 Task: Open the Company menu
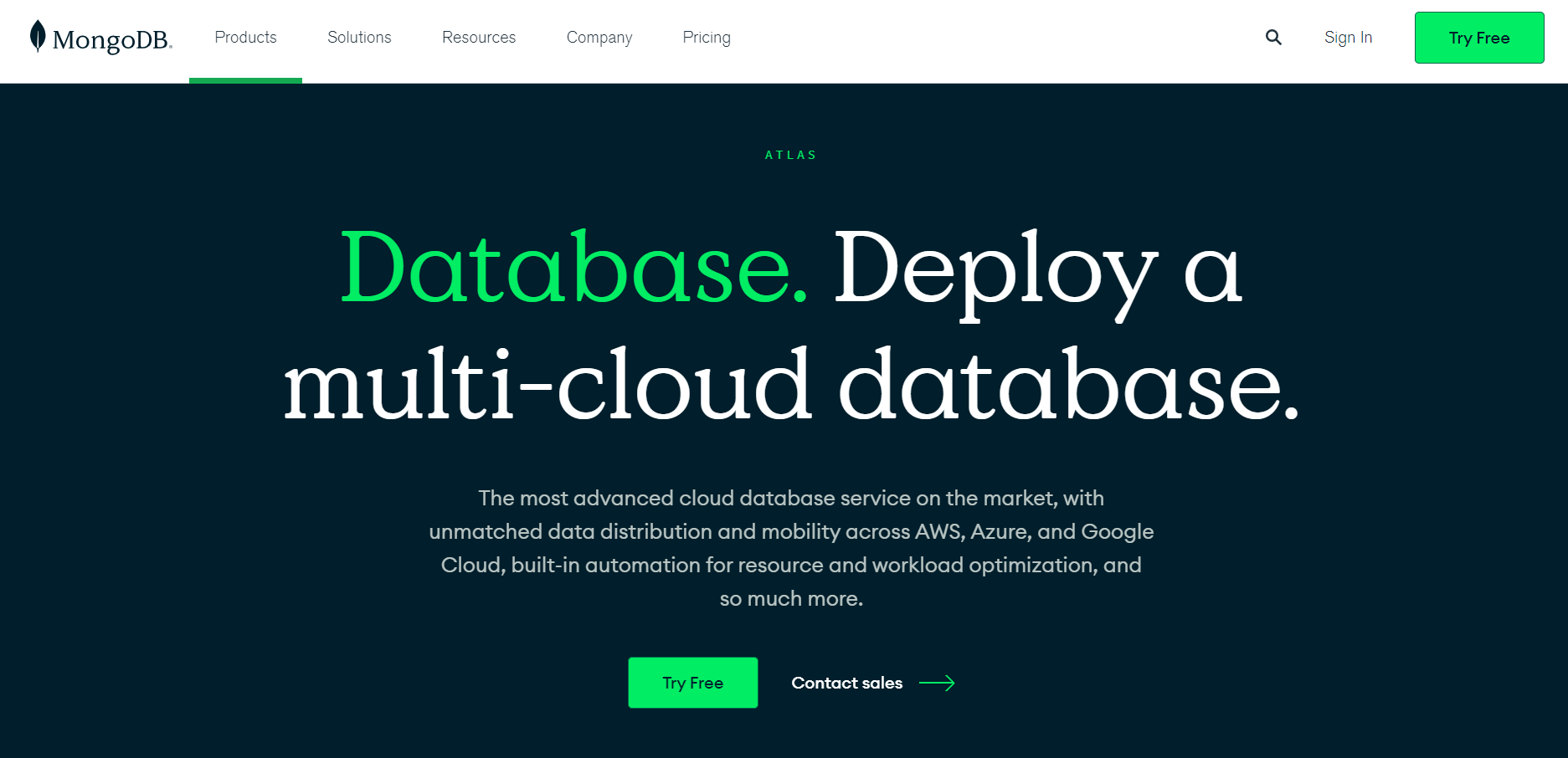pos(599,38)
